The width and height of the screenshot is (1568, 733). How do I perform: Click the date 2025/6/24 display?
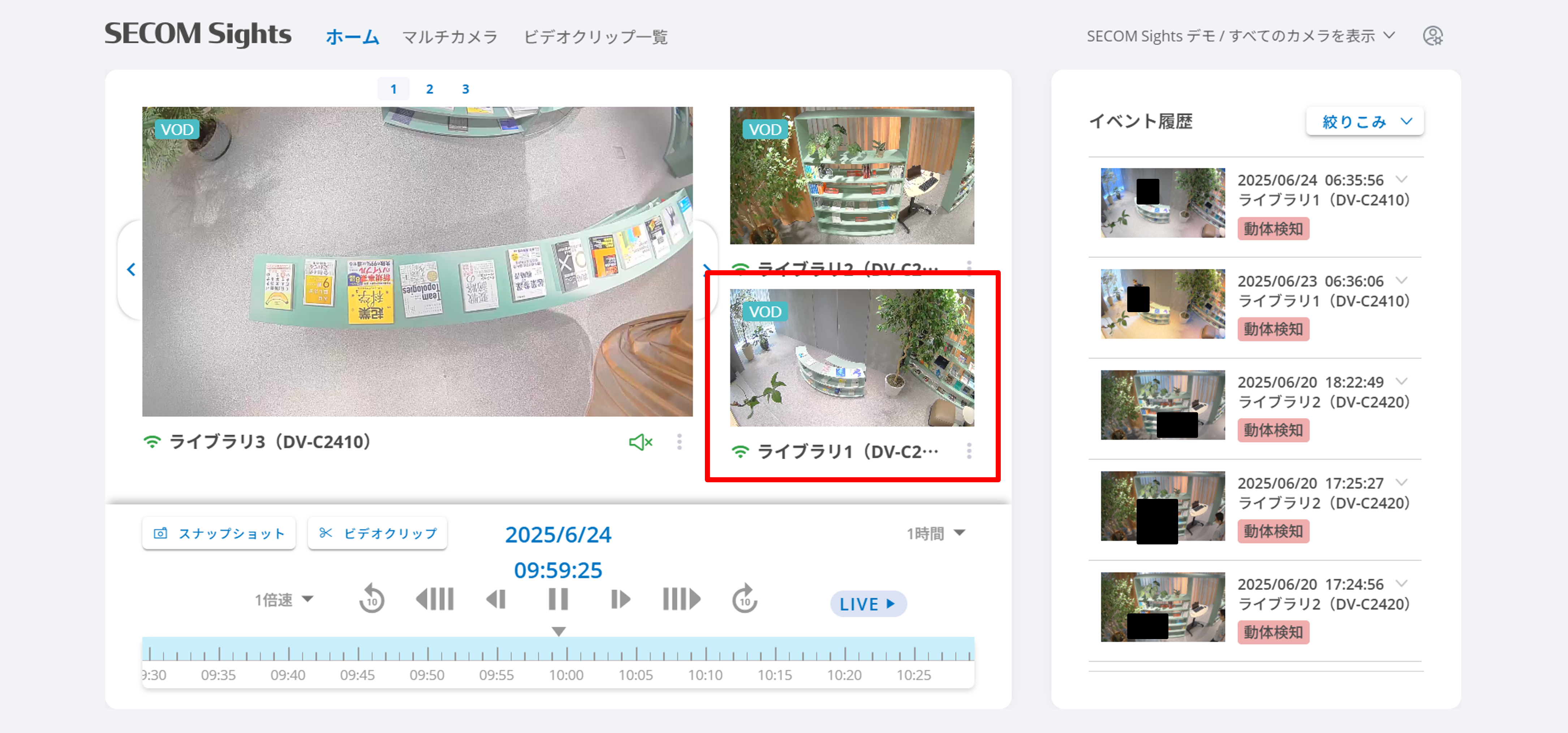coord(558,535)
